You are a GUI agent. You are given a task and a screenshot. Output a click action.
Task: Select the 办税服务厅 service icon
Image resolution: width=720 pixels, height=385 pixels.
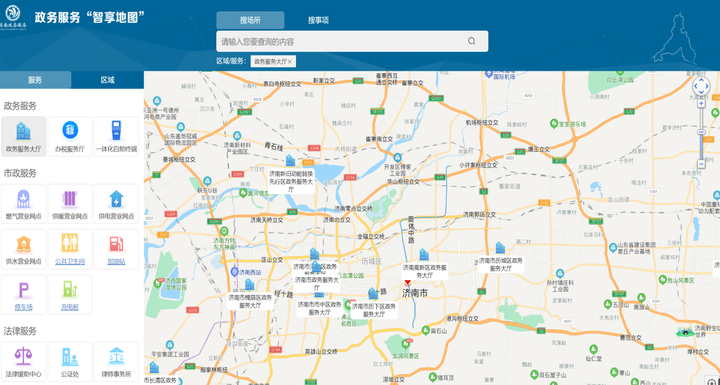click(x=70, y=136)
